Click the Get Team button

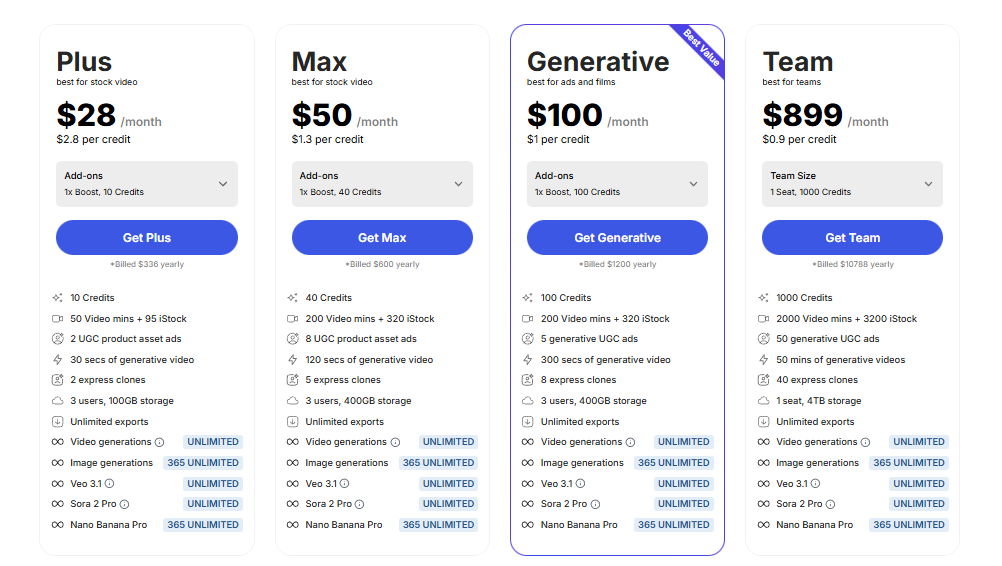852,238
